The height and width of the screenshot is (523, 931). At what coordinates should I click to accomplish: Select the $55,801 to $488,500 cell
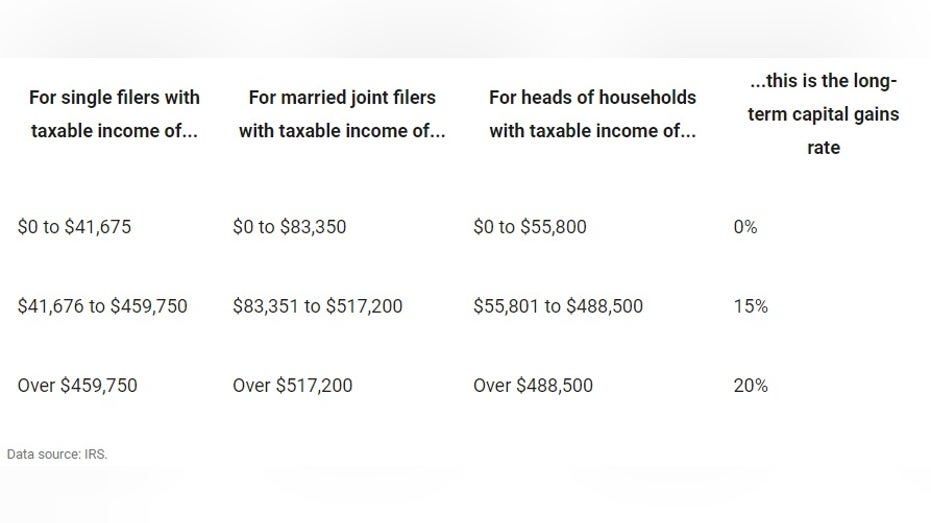(558, 306)
